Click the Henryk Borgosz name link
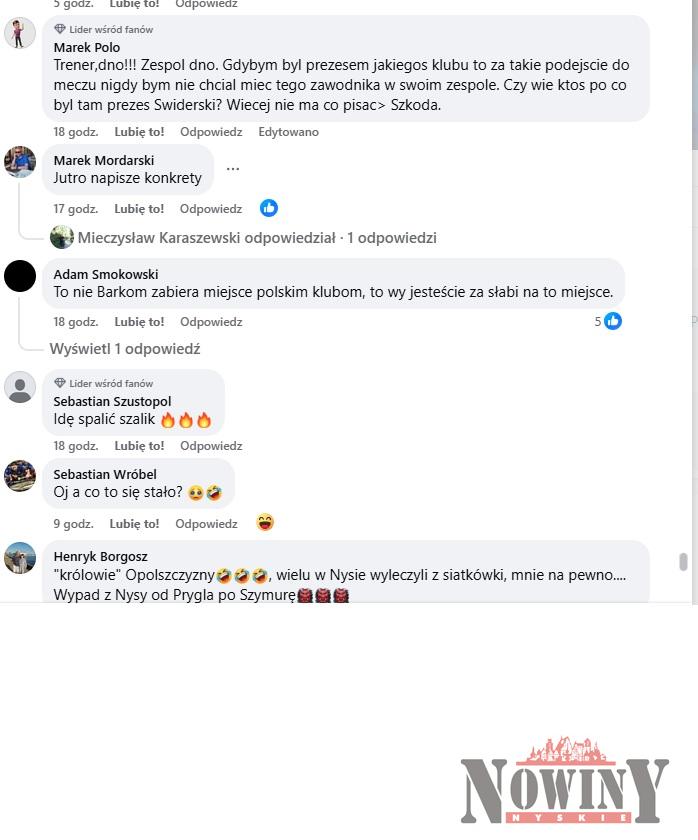 101,557
